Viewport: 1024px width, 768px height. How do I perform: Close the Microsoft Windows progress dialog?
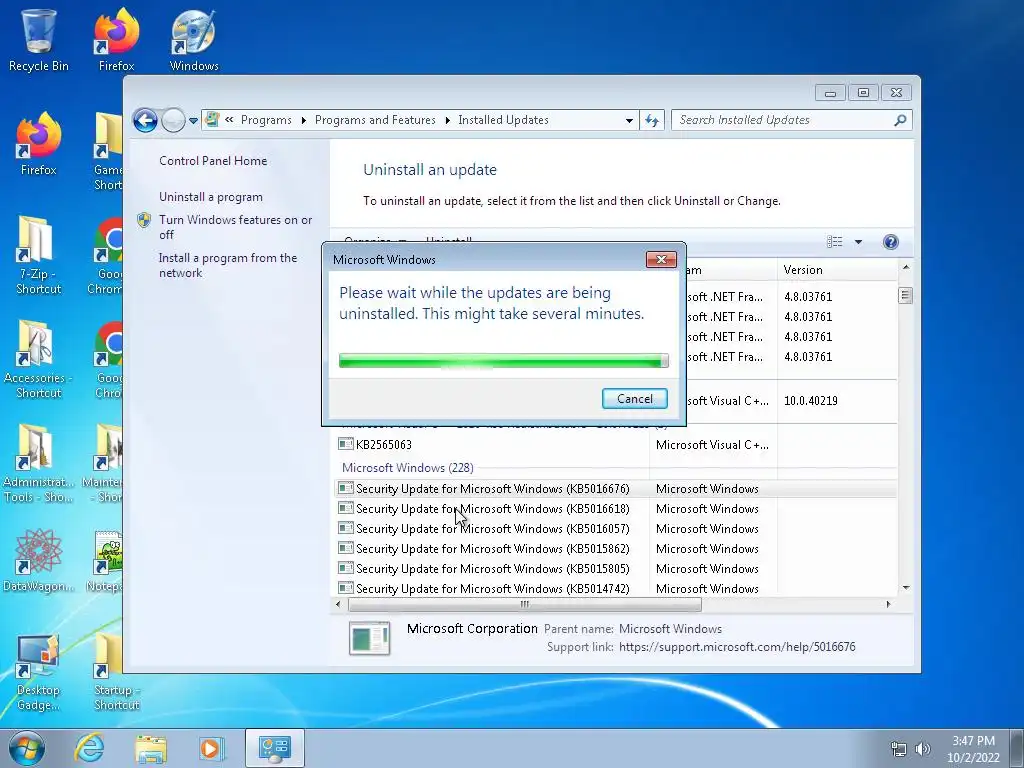pyautogui.click(x=661, y=259)
